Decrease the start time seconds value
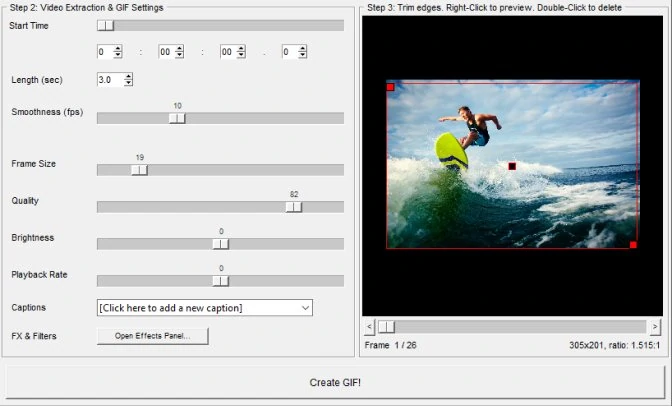 coord(241,55)
